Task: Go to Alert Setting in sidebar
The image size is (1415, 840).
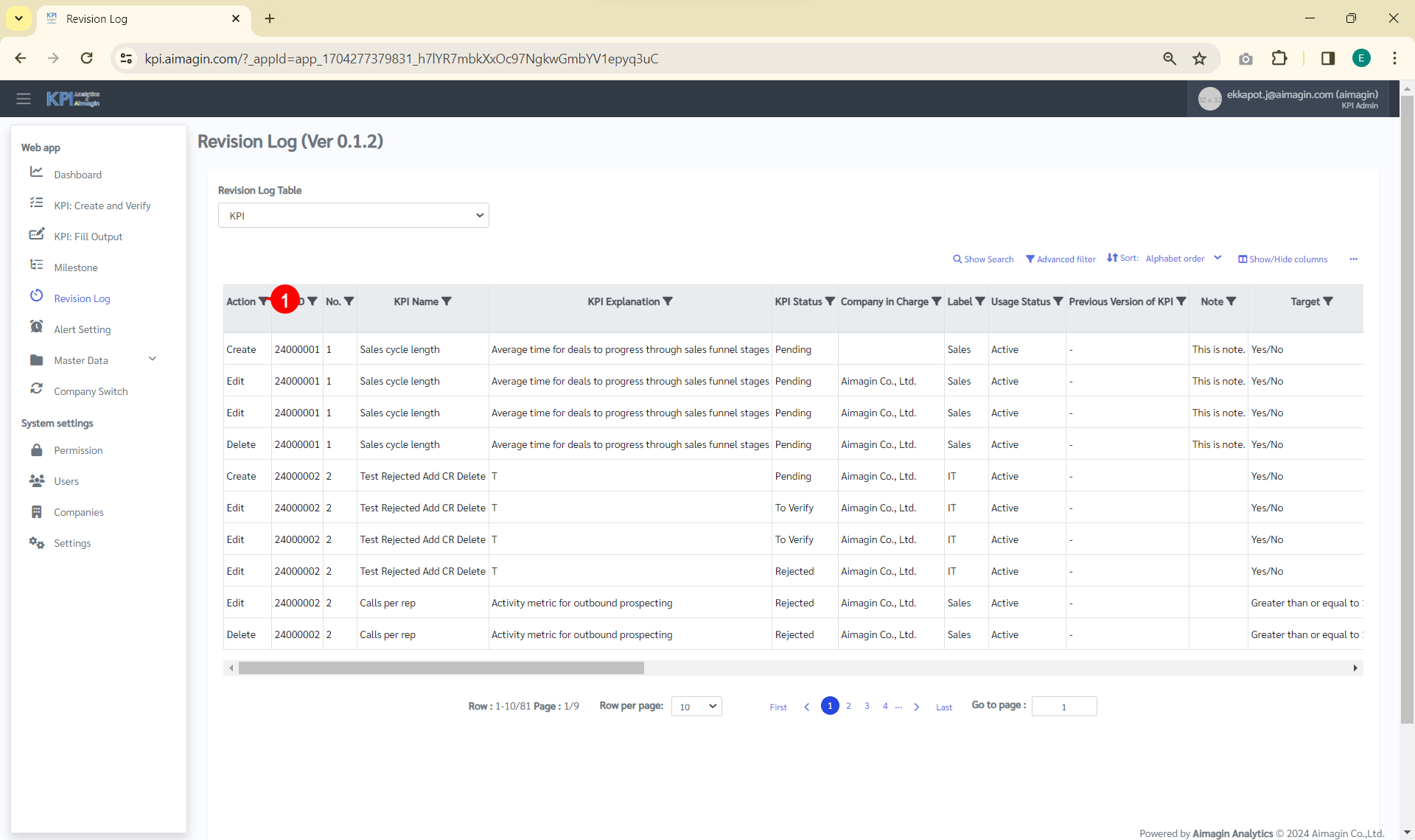Action: pyautogui.click(x=82, y=329)
